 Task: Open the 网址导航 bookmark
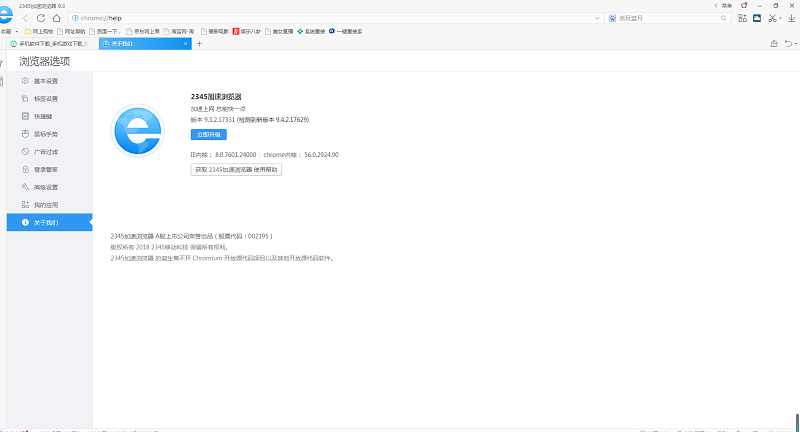71,32
